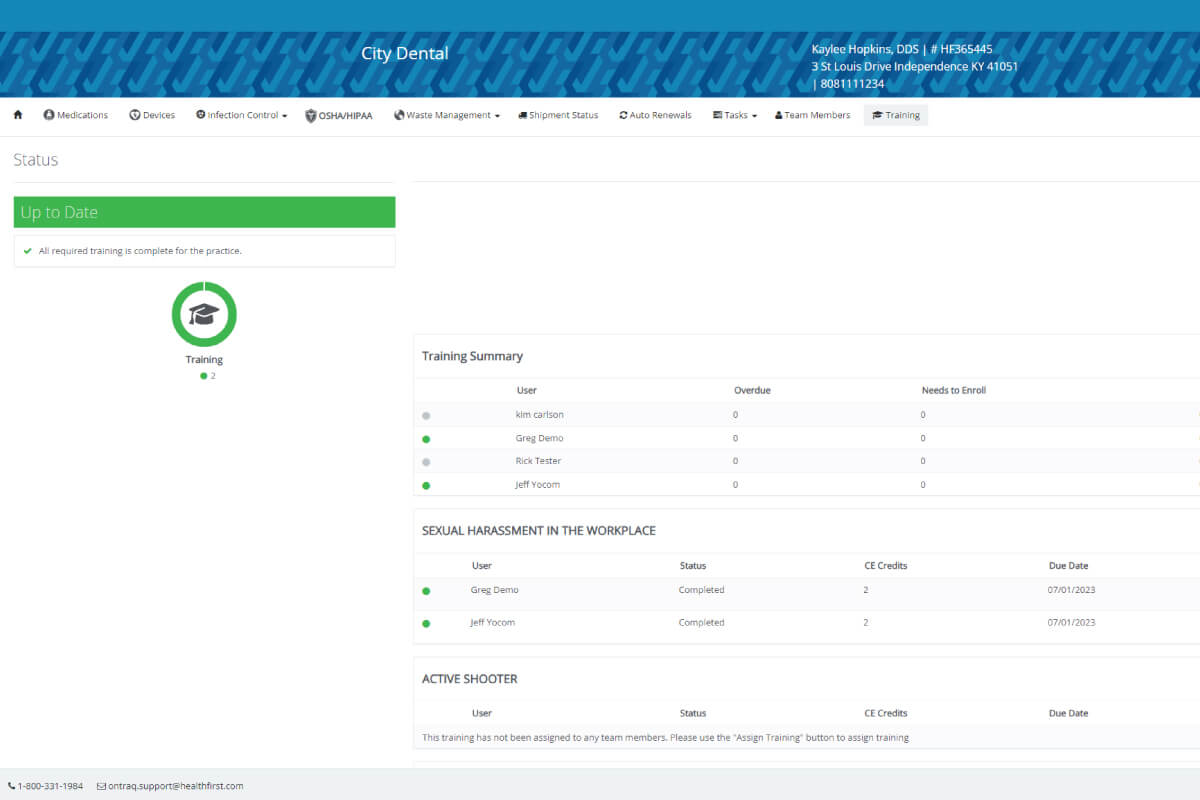Click the phone icon in footer
The height and width of the screenshot is (800, 1200).
[x=11, y=786]
